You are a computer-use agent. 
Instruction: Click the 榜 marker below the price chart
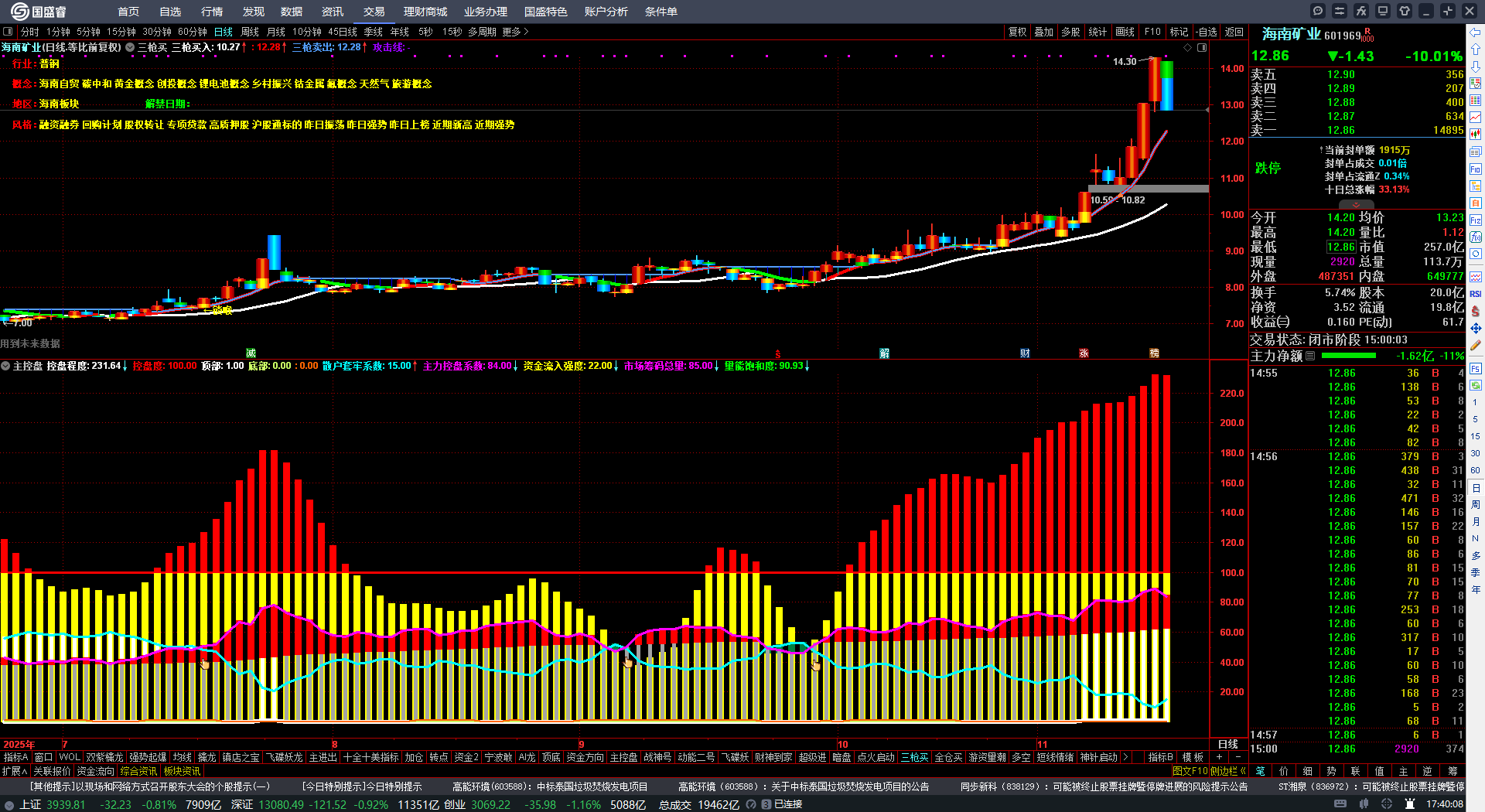point(1154,353)
